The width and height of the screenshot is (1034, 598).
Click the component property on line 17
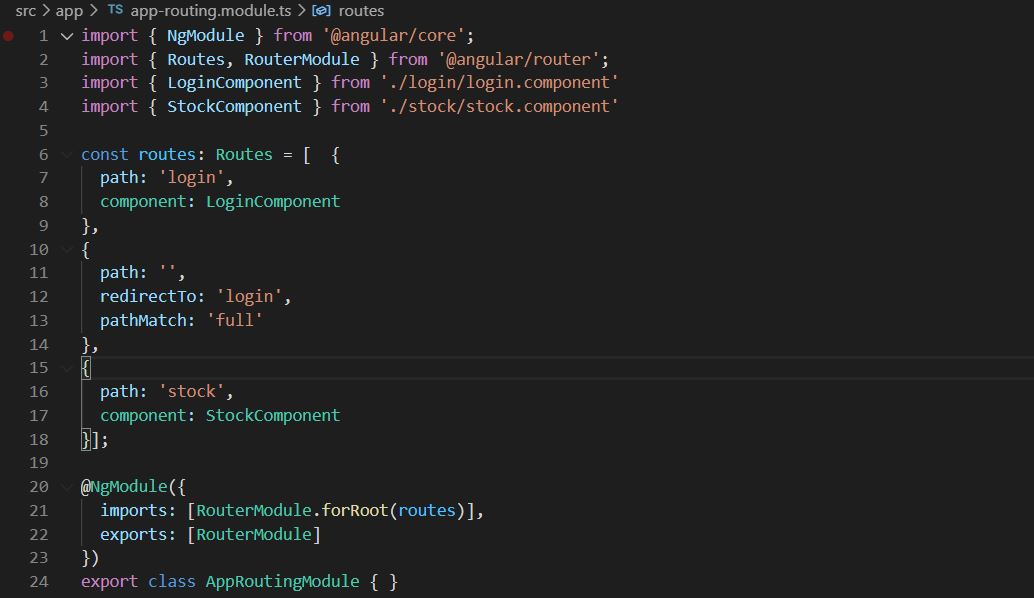pos(144,416)
